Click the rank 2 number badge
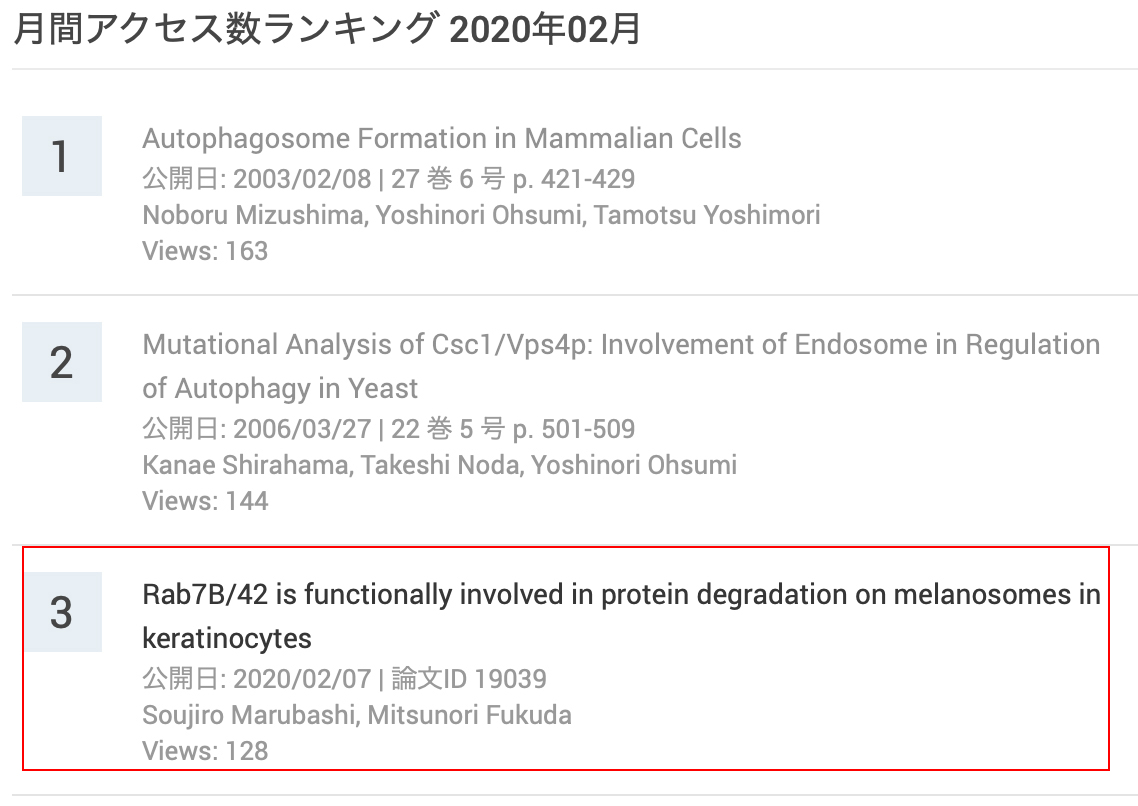The height and width of the screenshot is (806, 1138). point(62,362)
